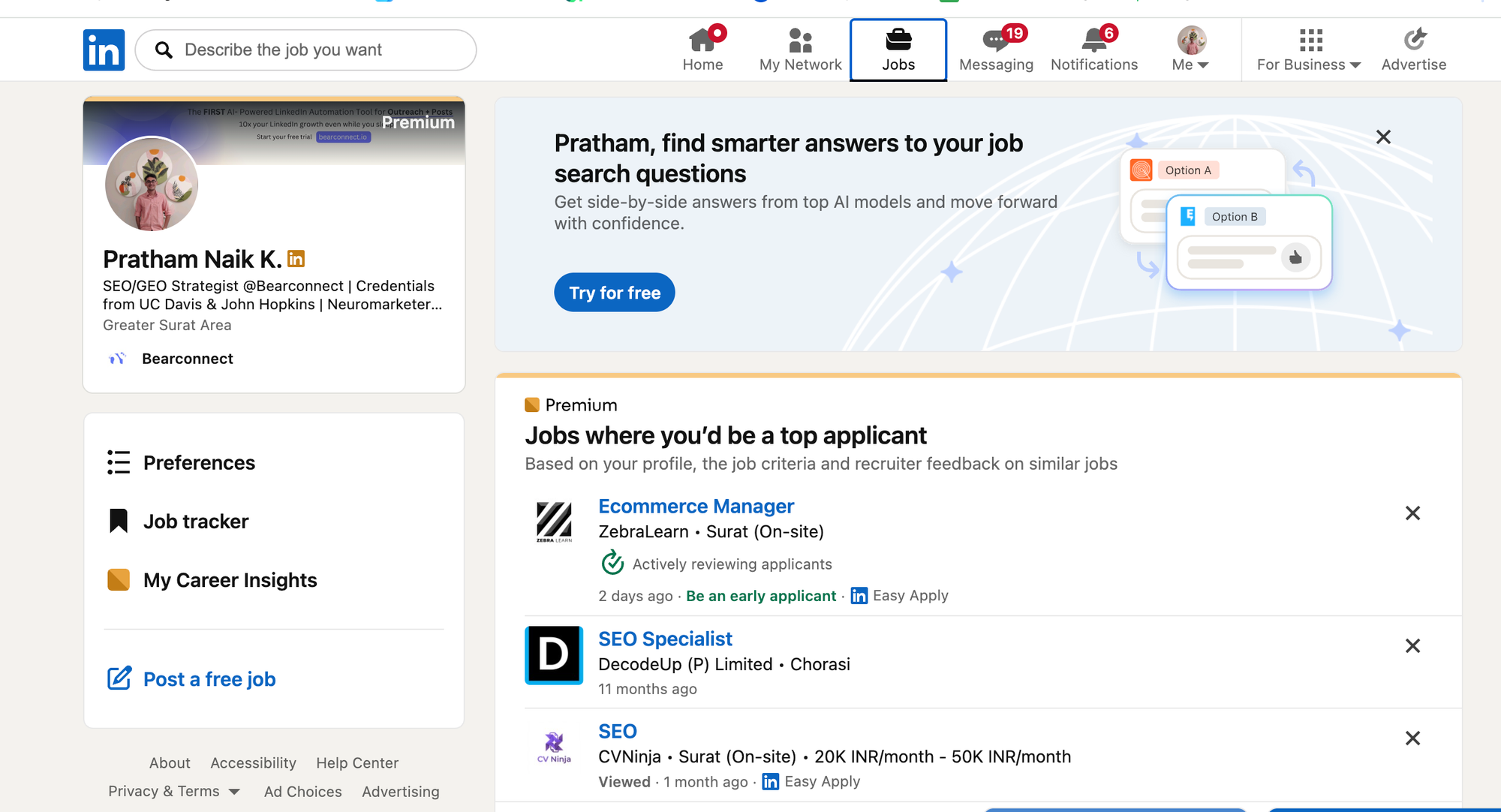This screenshot has width=1501, height=812.
Task: Open the SEO Specialist job
Action: [665, 639]
